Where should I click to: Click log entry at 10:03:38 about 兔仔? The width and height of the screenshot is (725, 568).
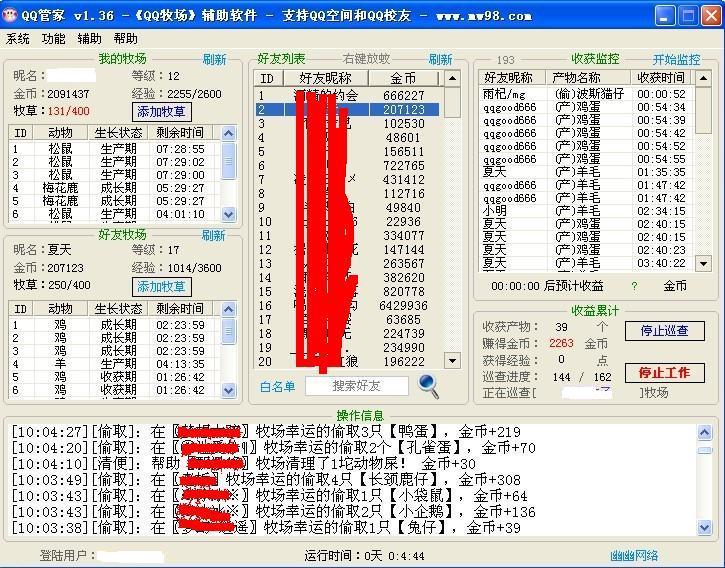pyautogui.click(x=266, y=527)
